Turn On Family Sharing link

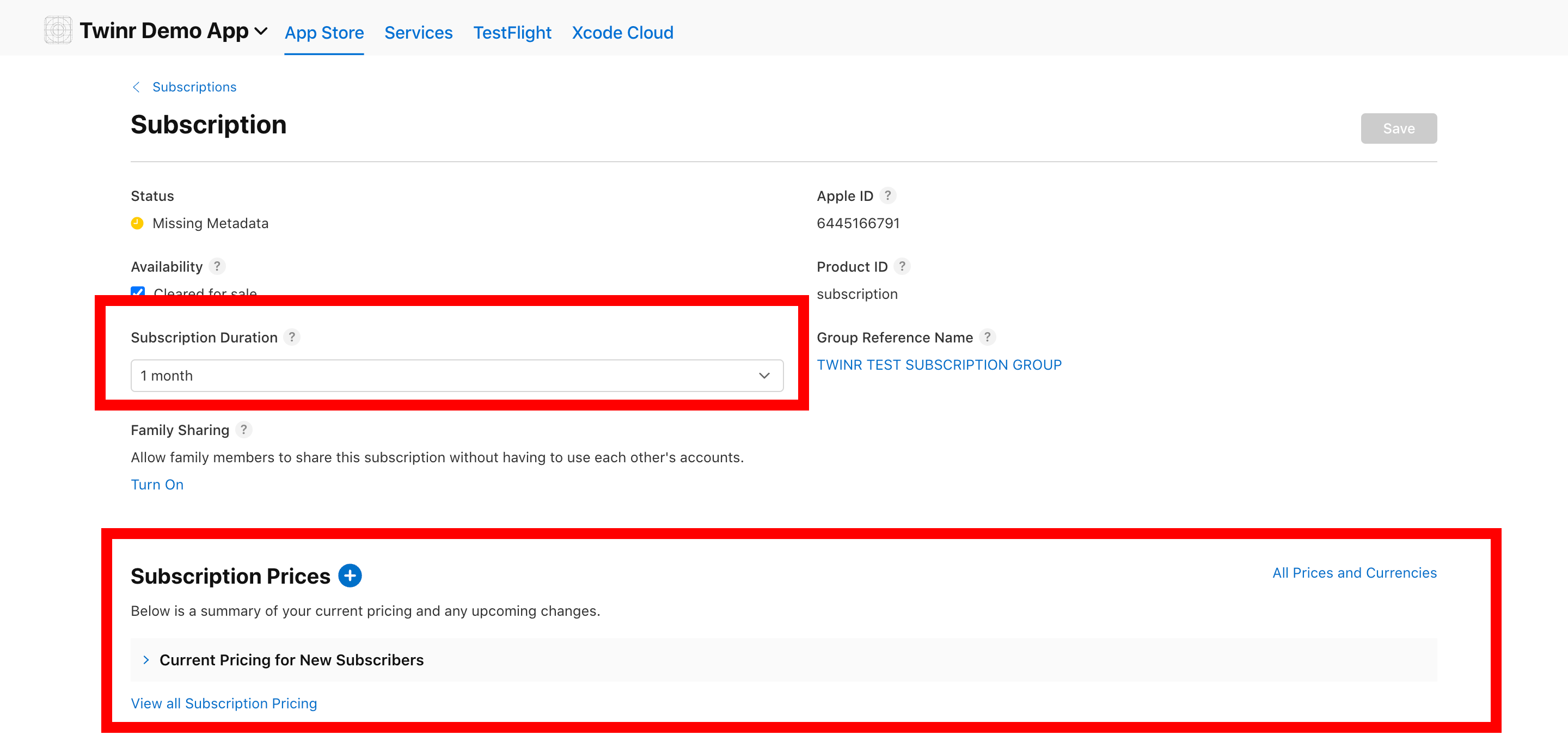157,485
